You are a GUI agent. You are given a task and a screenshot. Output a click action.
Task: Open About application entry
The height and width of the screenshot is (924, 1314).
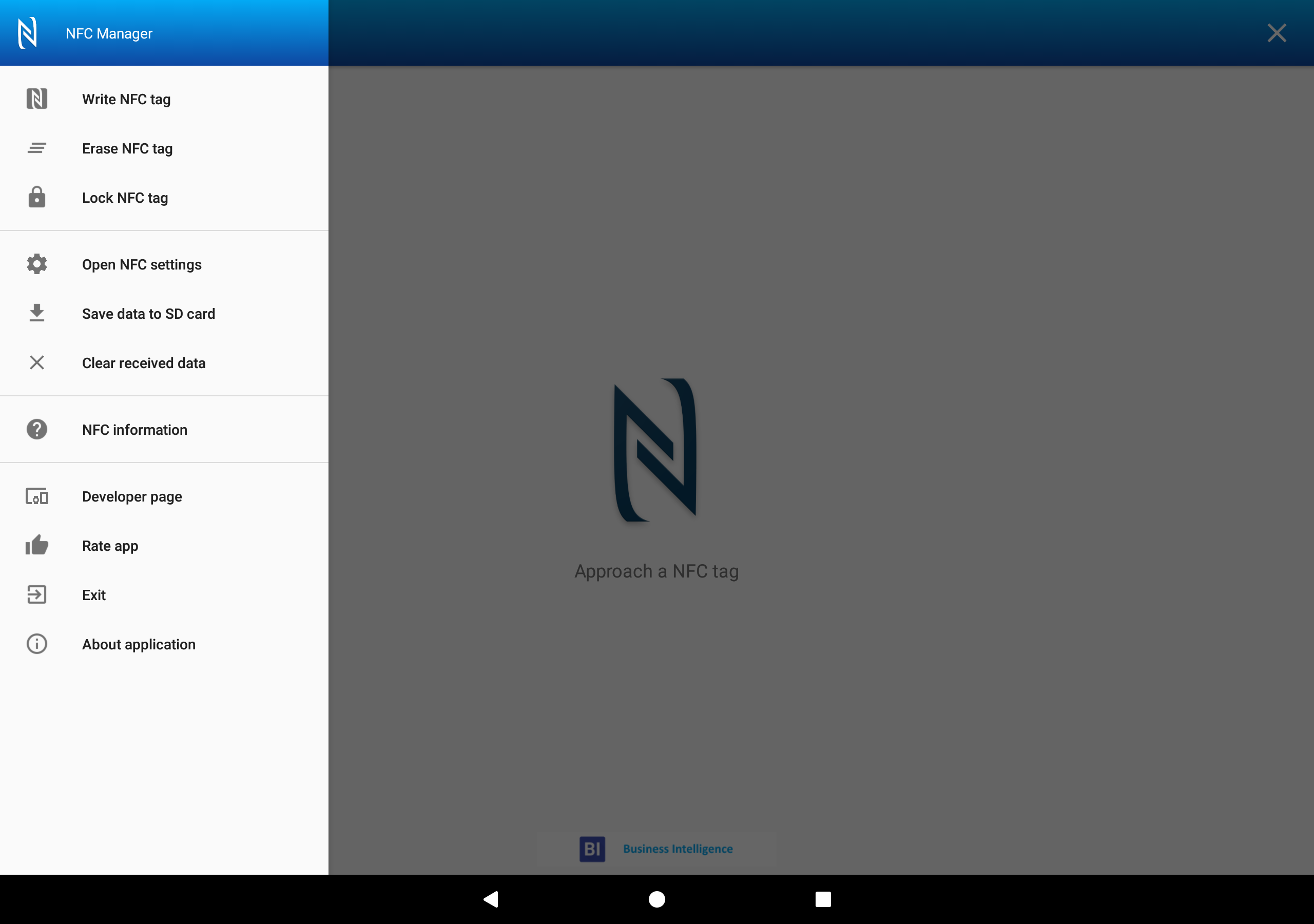click(164, 644)
